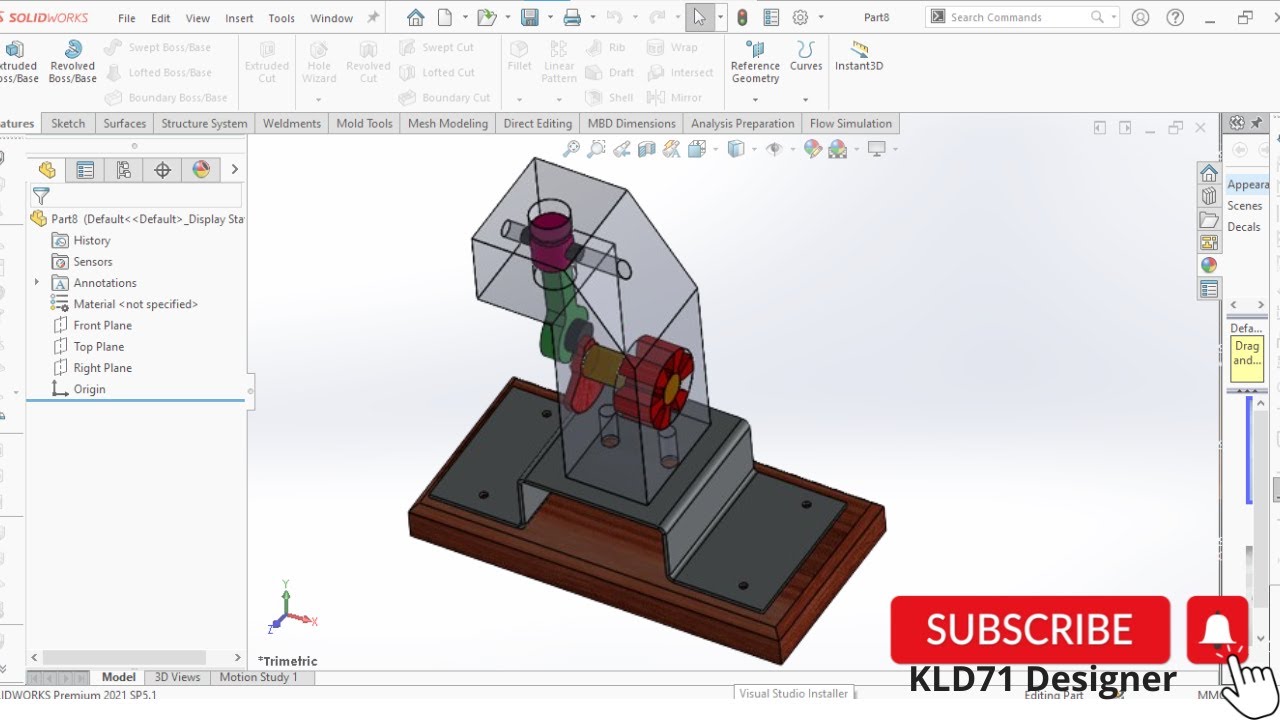1280x720 pixels.
Task: Open the Options gear icon
Action: 800,17
